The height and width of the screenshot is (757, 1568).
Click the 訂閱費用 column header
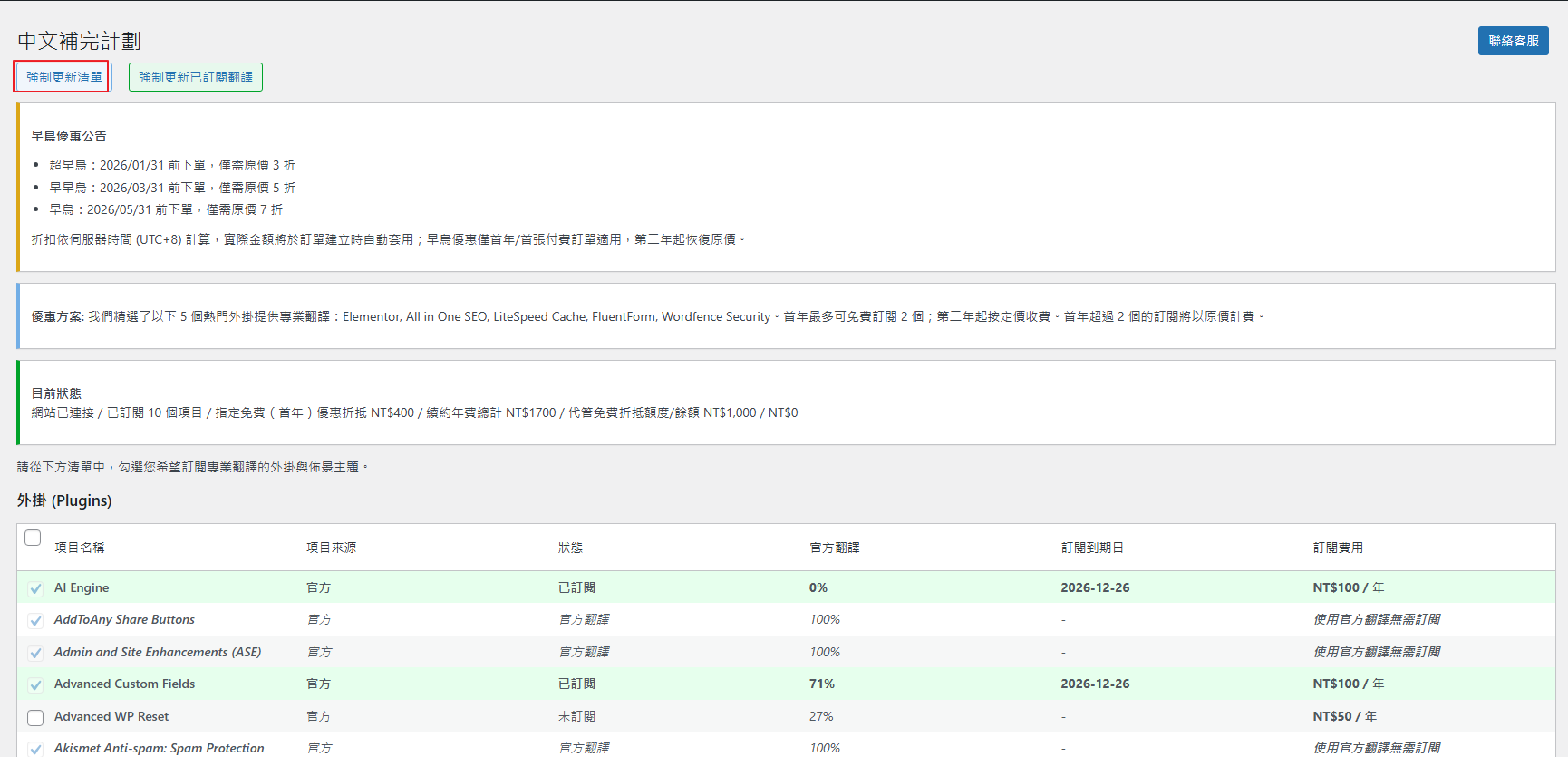1338,548
